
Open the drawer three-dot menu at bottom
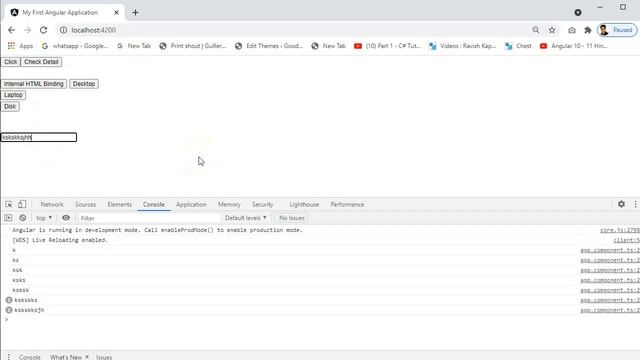[x=9, y=357]
